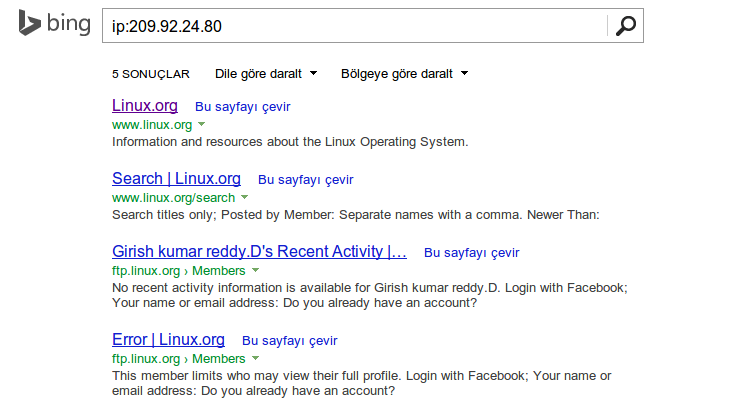Translate the Girish kumar reddy.D result page
Image resolution: width=755 pixels, height=416 pixels.
pyautogui.click(x=472, y=253)
